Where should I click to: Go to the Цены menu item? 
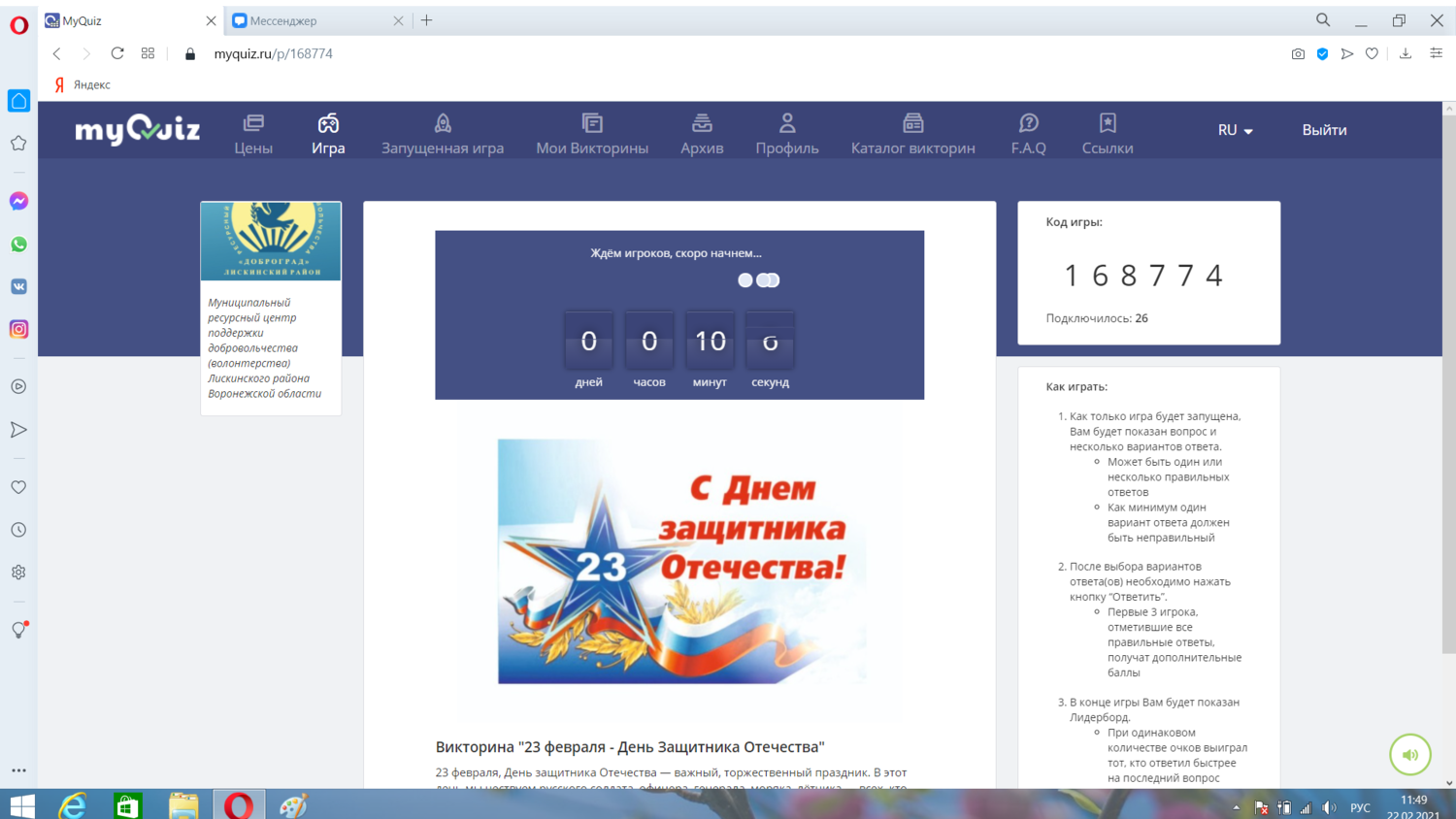(x=253, y=134)
